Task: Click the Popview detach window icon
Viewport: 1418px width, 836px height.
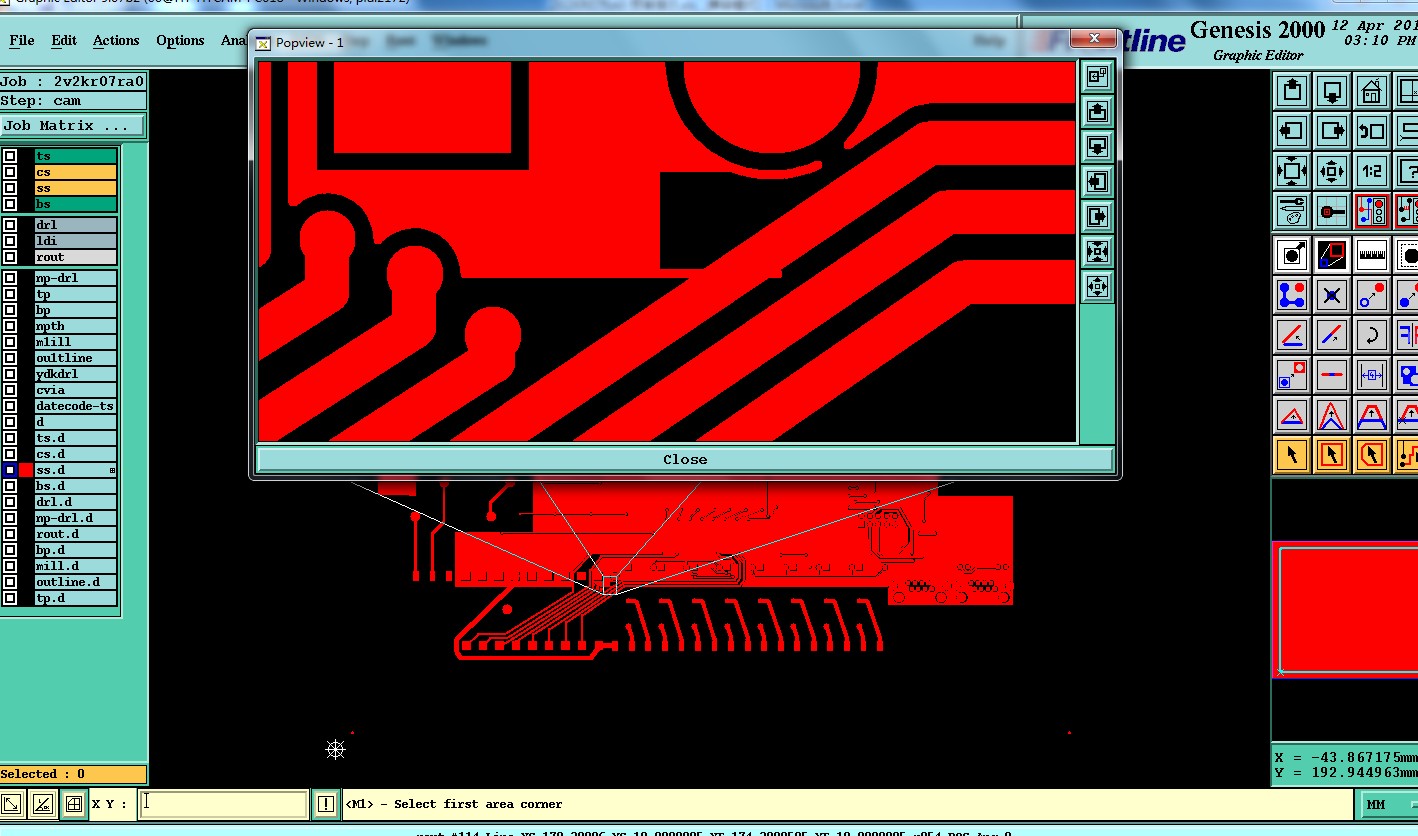Action: [x=1097, y=76]
